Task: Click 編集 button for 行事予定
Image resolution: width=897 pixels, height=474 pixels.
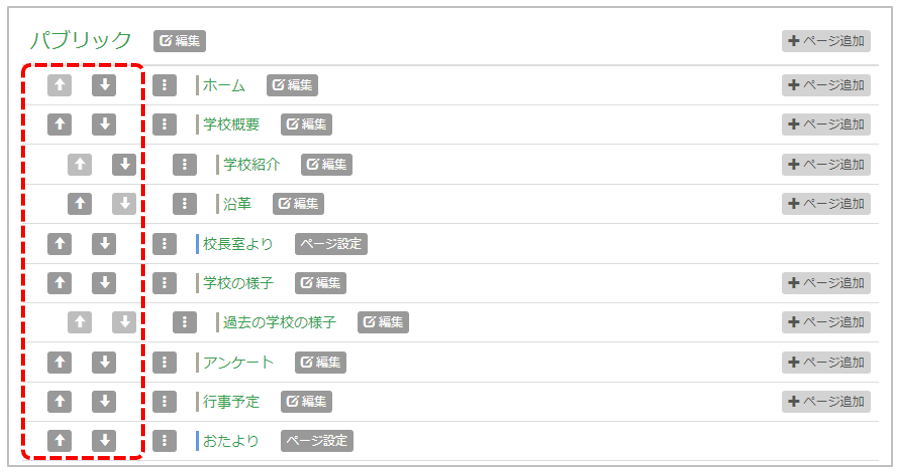Action: click(305, 402)
